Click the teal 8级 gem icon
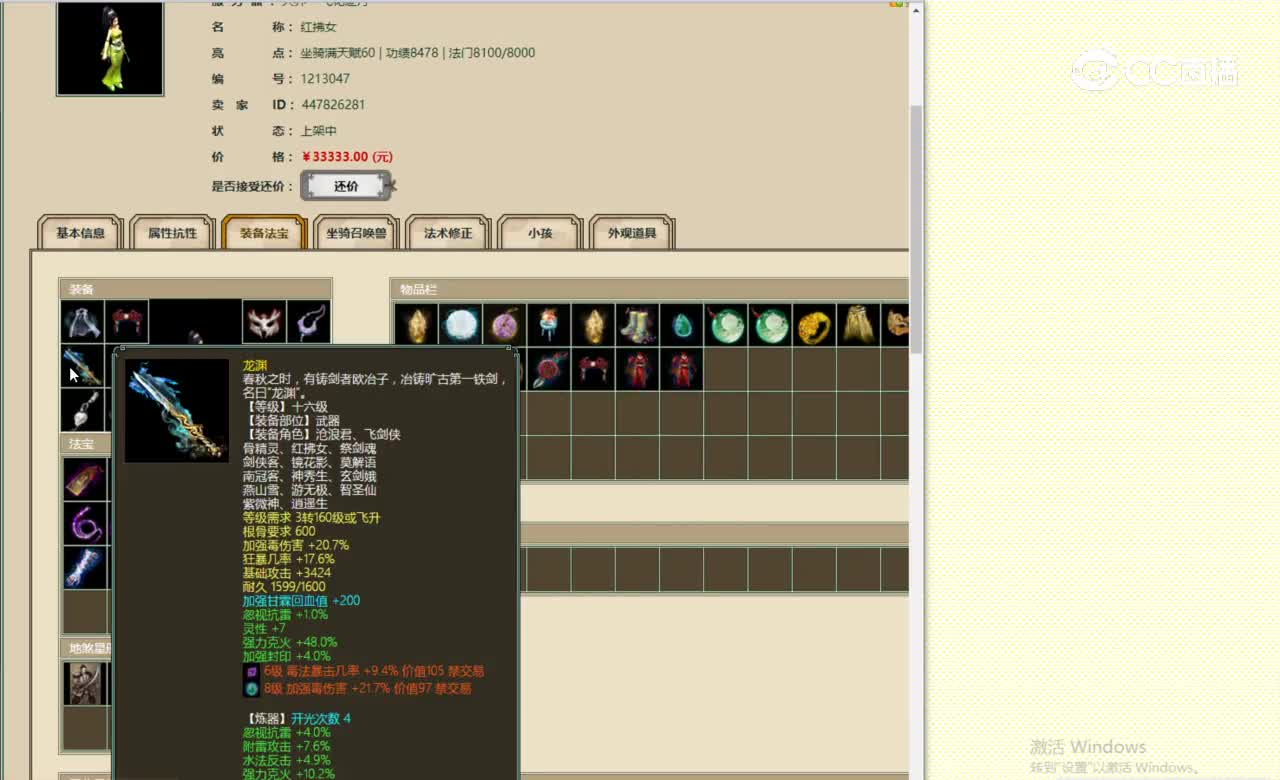Image resolution: width=1280 pixels, height=780 pixels. pyautogui.click(x=251, y=689)
